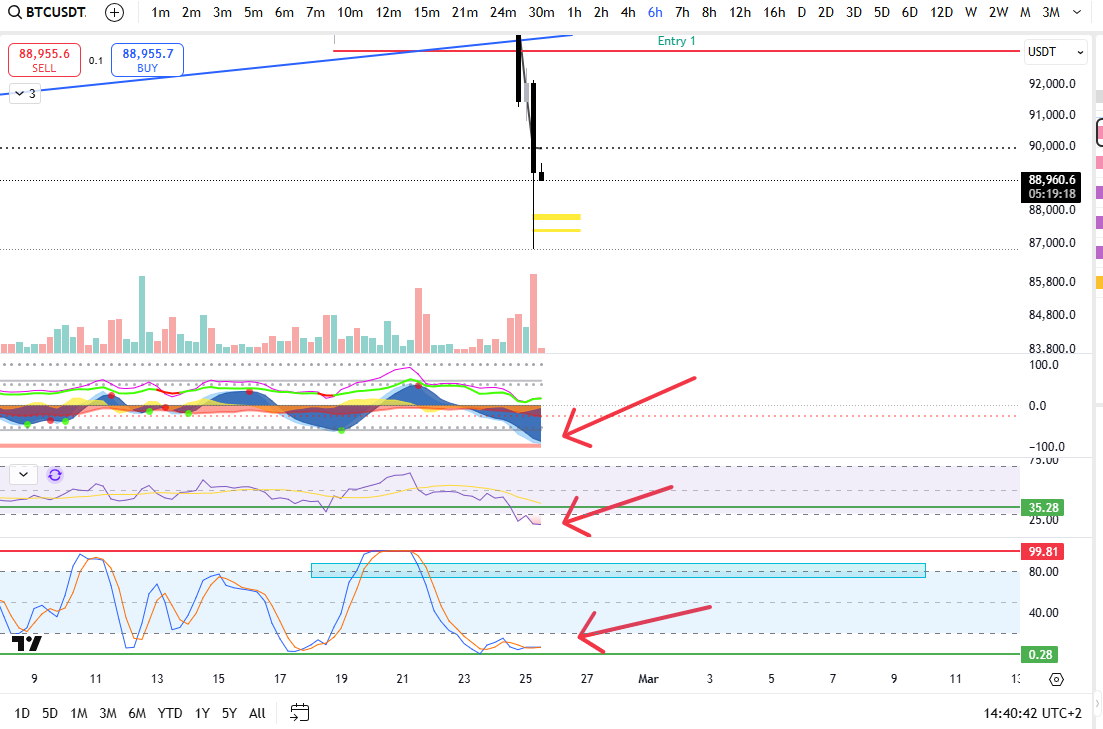Set date range to All
This screenshot has width=1103, height=729.
click(x=257, y=713)
